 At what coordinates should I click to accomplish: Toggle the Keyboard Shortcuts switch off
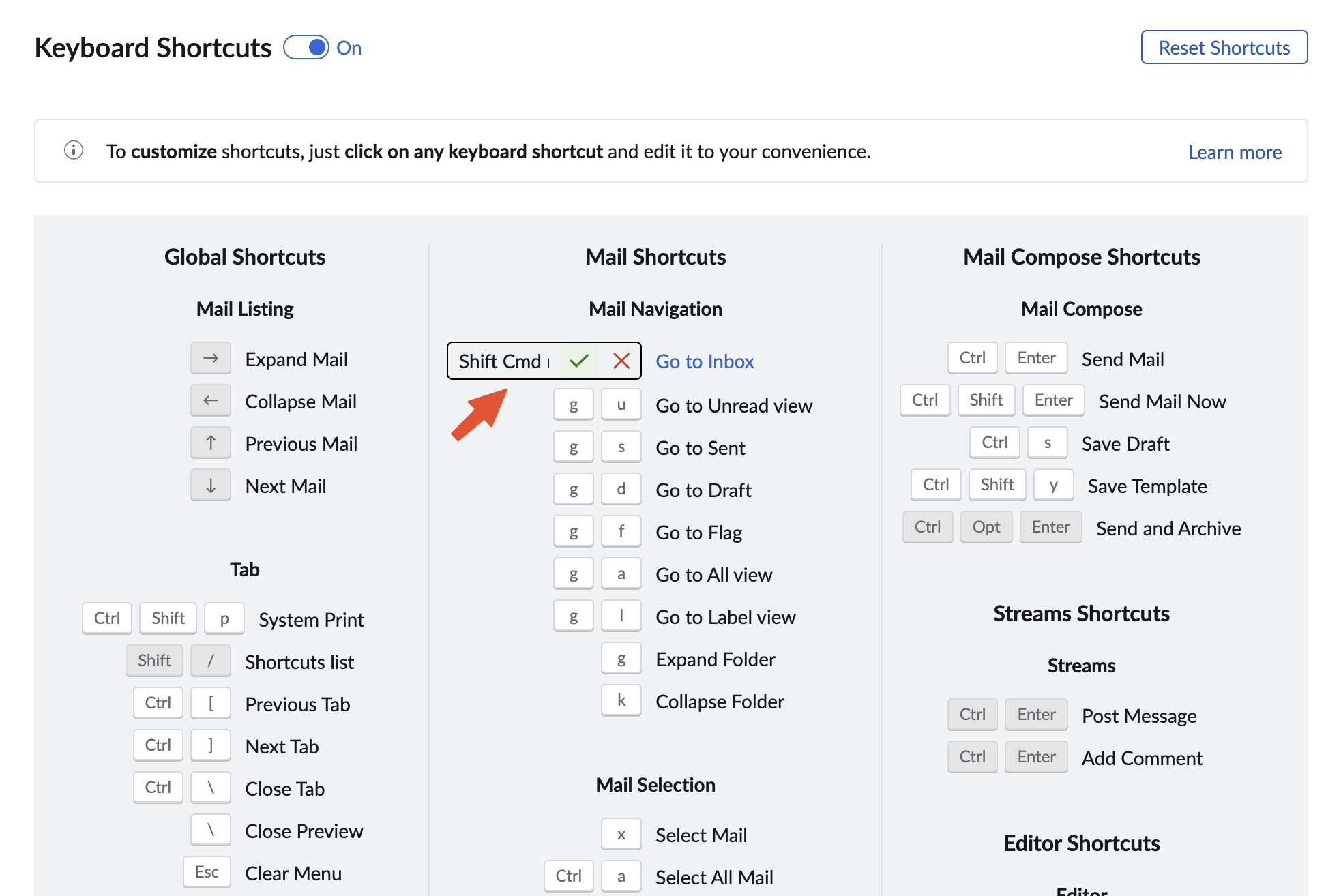pyautogui.click(x=306, y=47)
